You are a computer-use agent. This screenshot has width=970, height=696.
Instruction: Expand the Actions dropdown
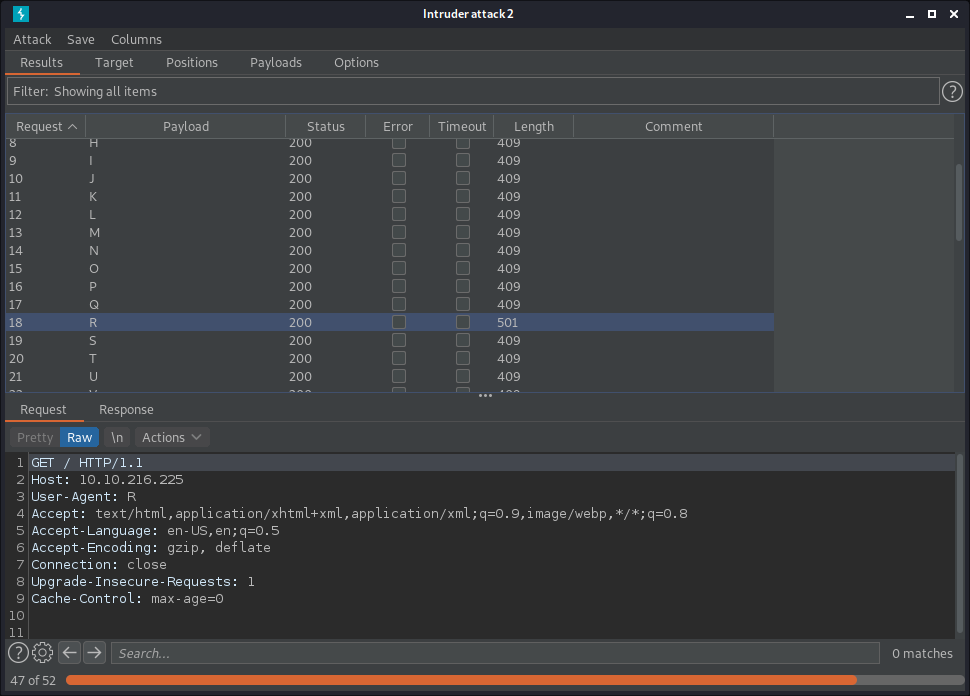tap(172, 437)
